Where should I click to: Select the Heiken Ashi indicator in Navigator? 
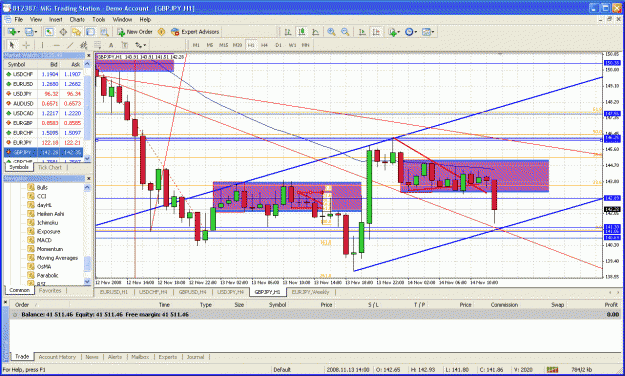click(50, 214)
